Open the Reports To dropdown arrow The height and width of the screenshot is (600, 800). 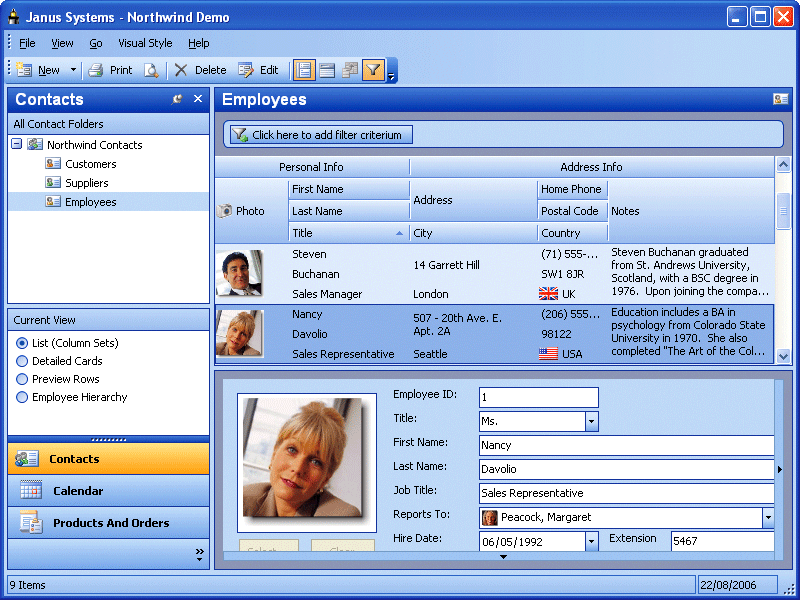(768, 517)
